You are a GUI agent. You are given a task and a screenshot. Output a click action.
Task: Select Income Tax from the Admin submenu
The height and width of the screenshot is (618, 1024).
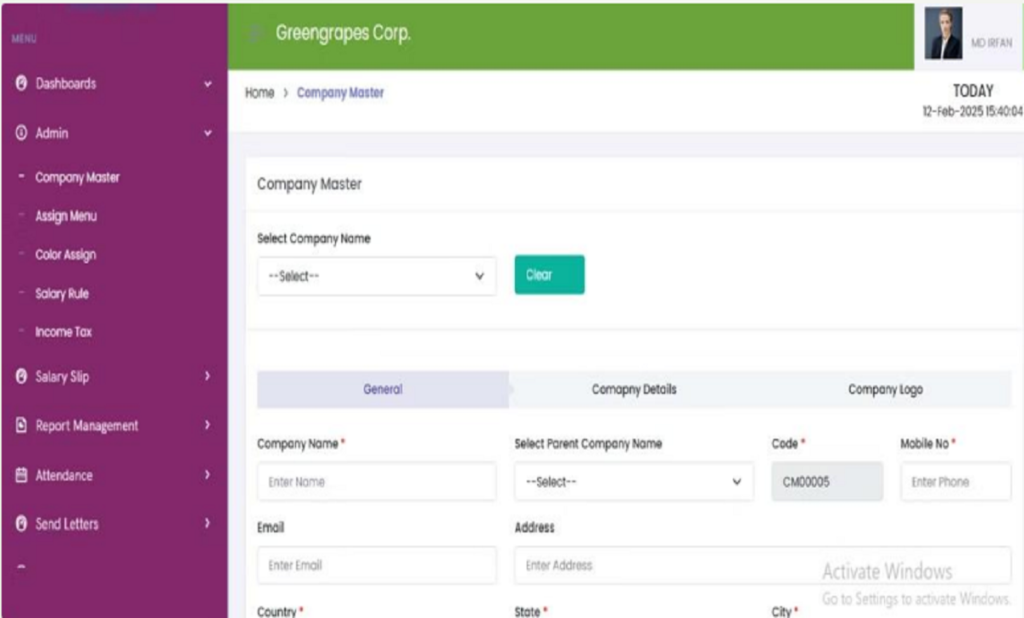[x=63, y=332]
